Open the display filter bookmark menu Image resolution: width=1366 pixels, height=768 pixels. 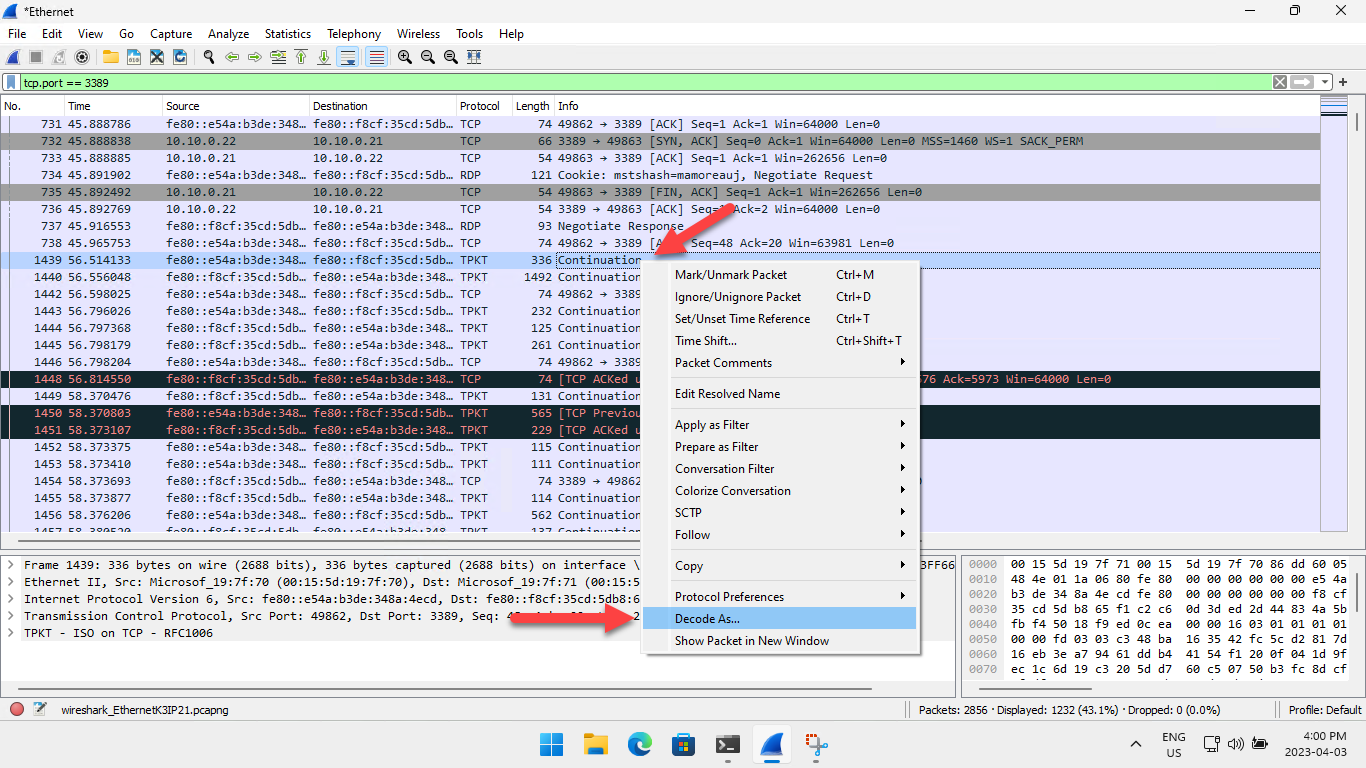pos(12,82)
